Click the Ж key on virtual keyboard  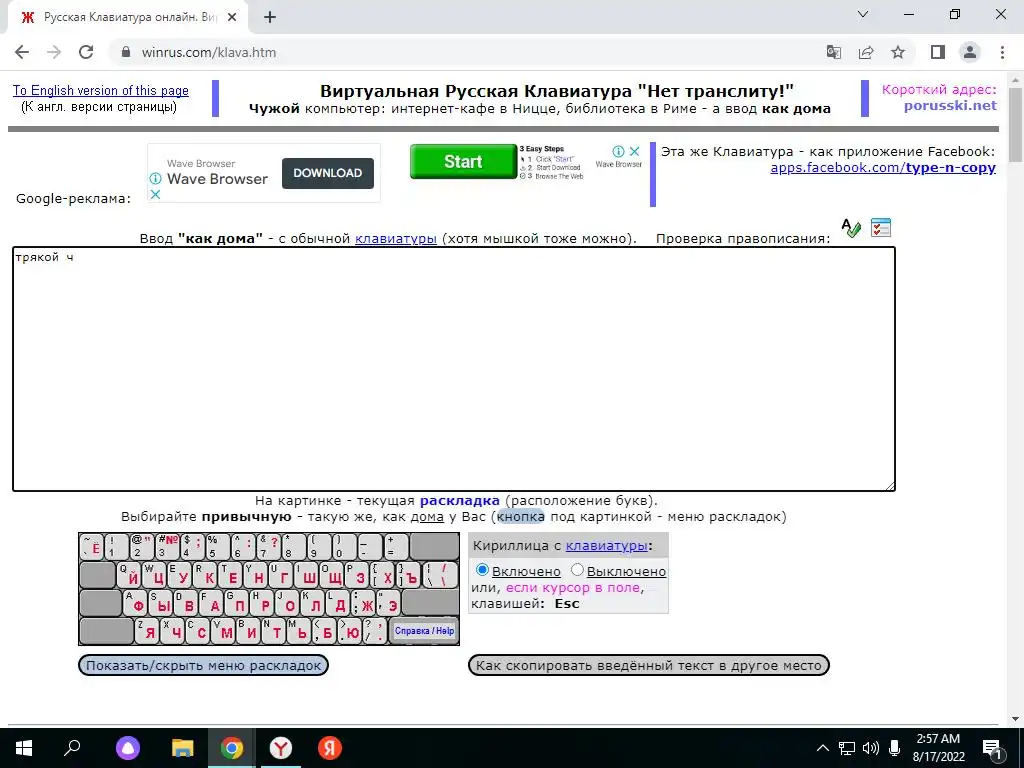coord(363,603)
